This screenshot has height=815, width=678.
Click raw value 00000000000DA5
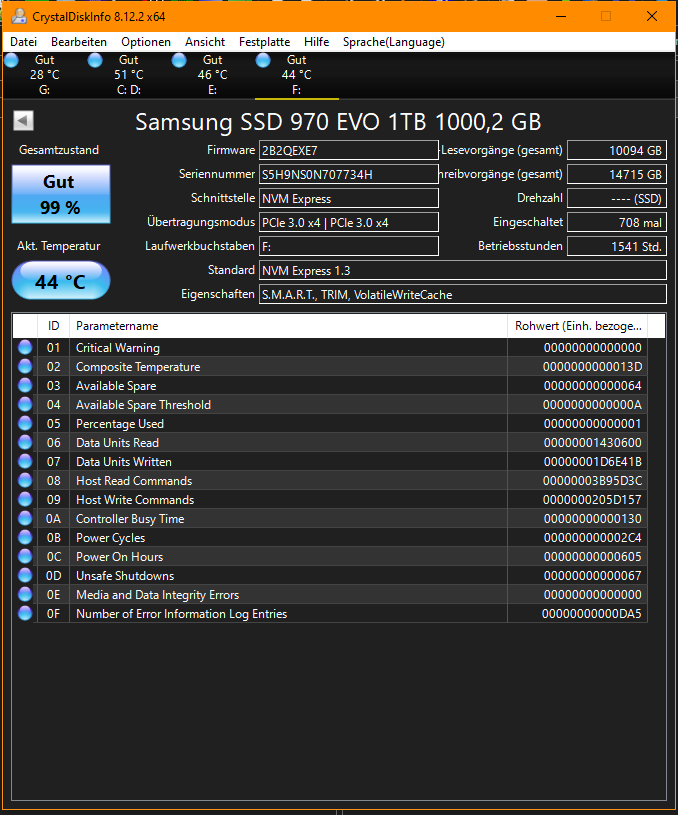(592, 614)
